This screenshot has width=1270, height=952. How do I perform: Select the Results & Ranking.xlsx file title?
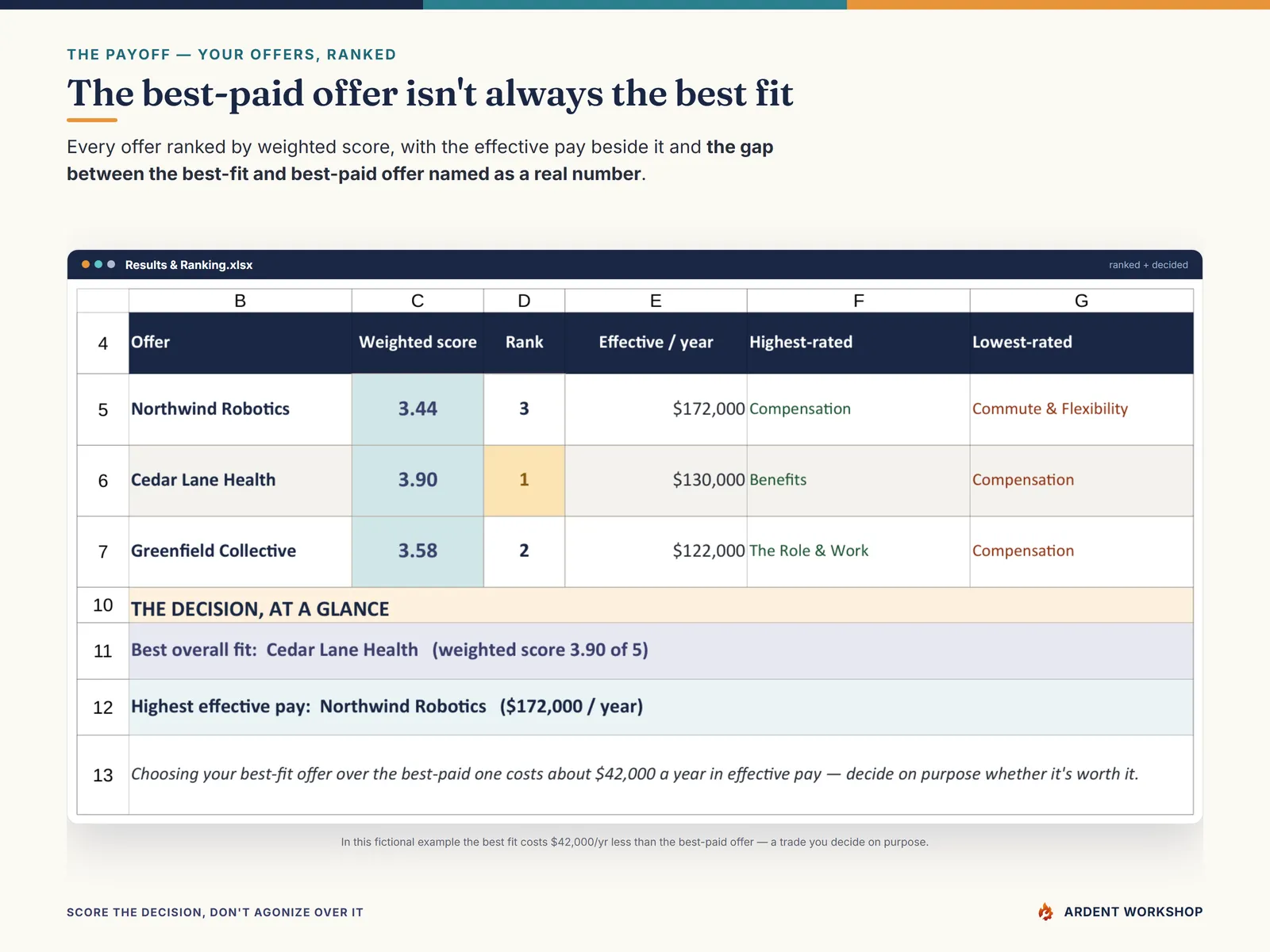point(189,265)
